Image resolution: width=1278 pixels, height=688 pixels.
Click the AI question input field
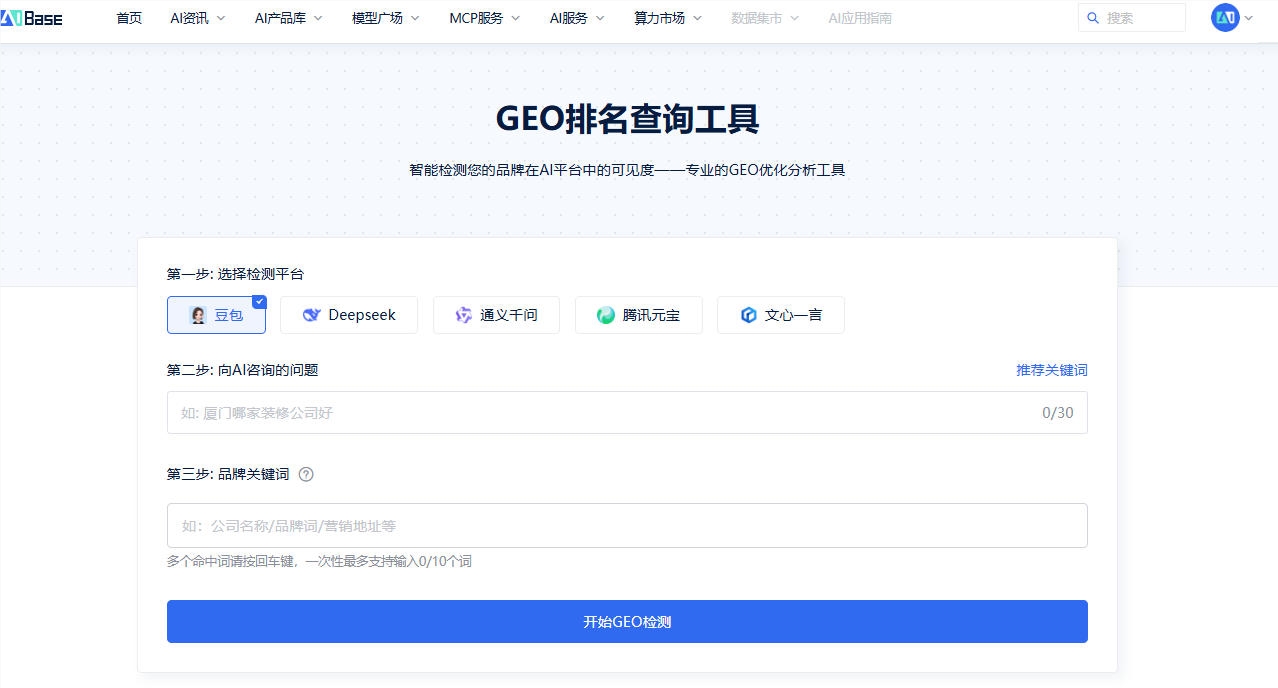tap(627, 412)
